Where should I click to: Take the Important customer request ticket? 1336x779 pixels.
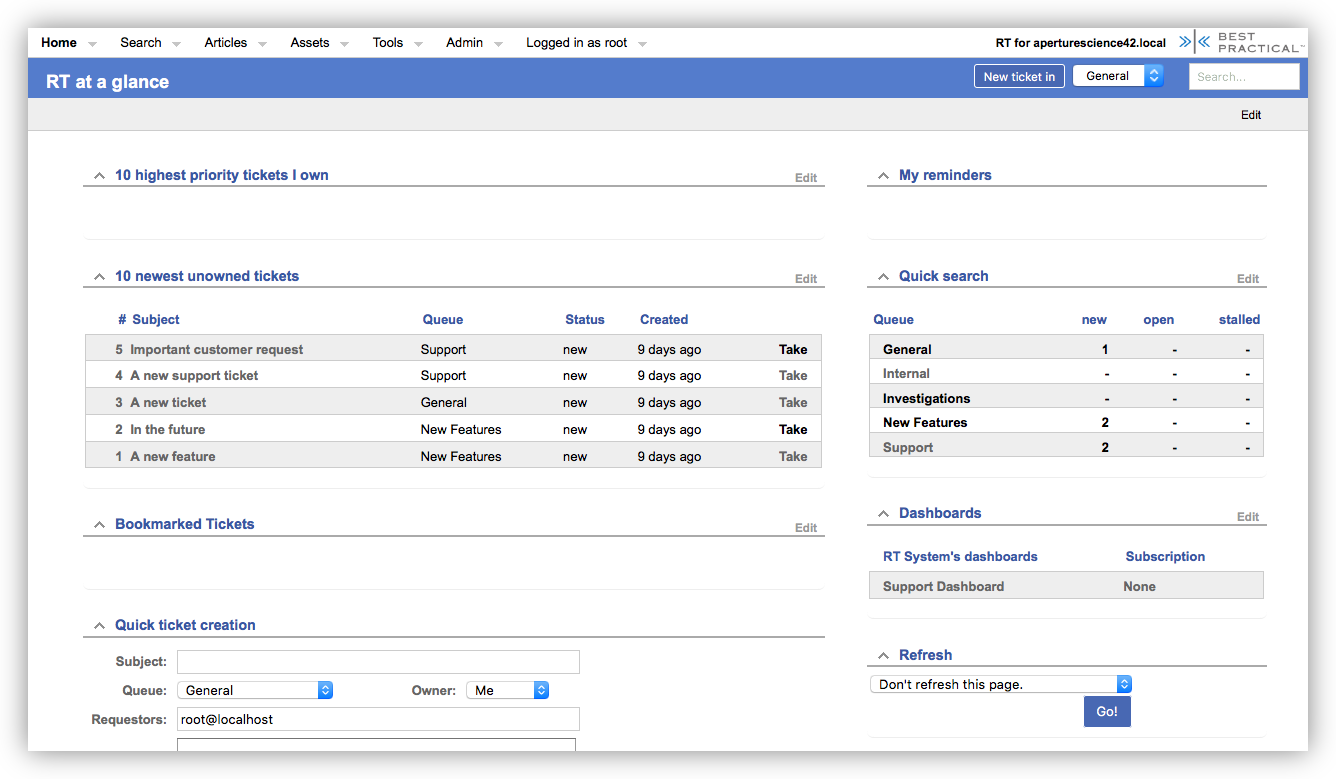point(792,350)
